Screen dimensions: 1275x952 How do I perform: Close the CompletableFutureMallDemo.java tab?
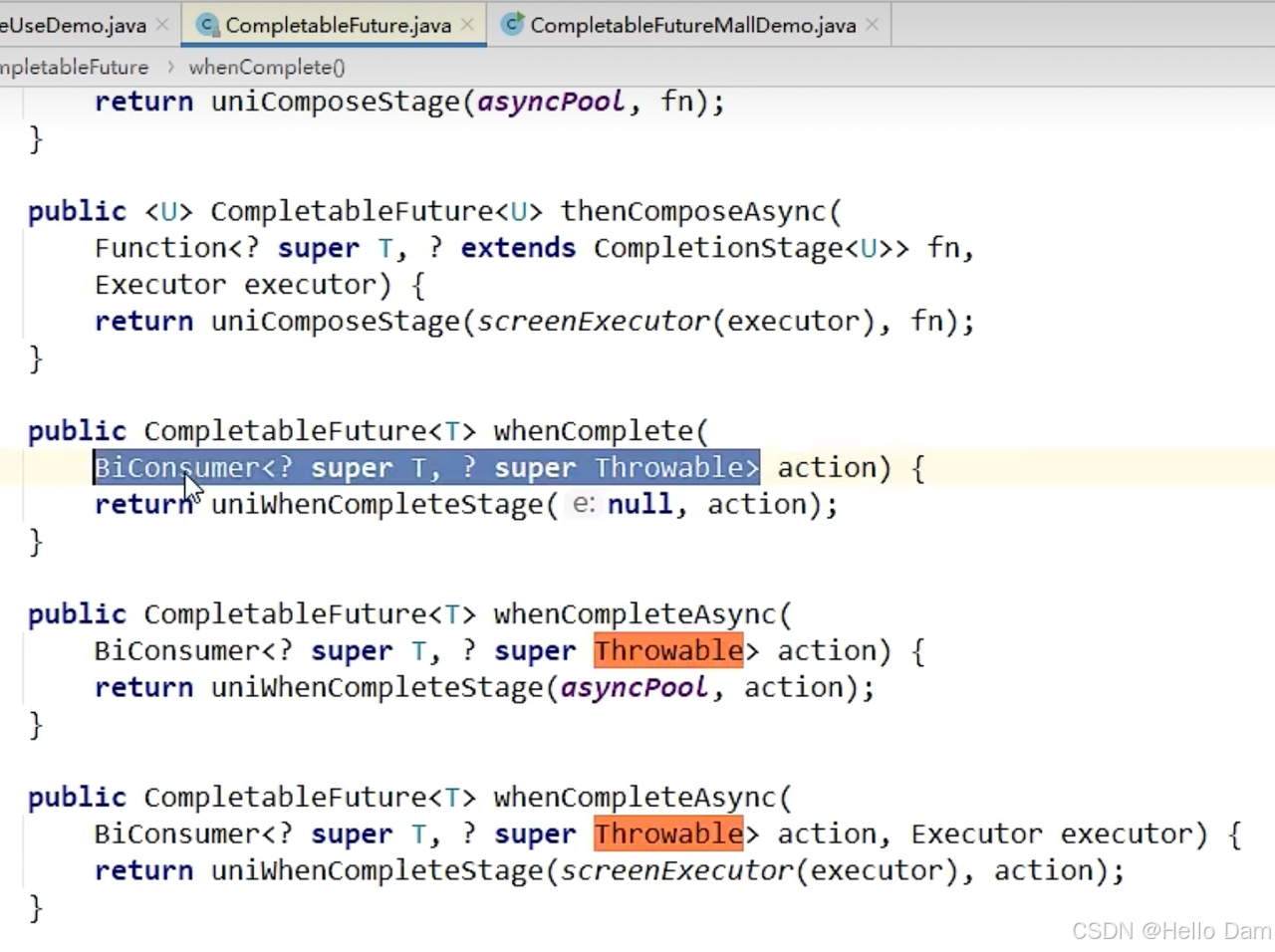pos(873,24)
